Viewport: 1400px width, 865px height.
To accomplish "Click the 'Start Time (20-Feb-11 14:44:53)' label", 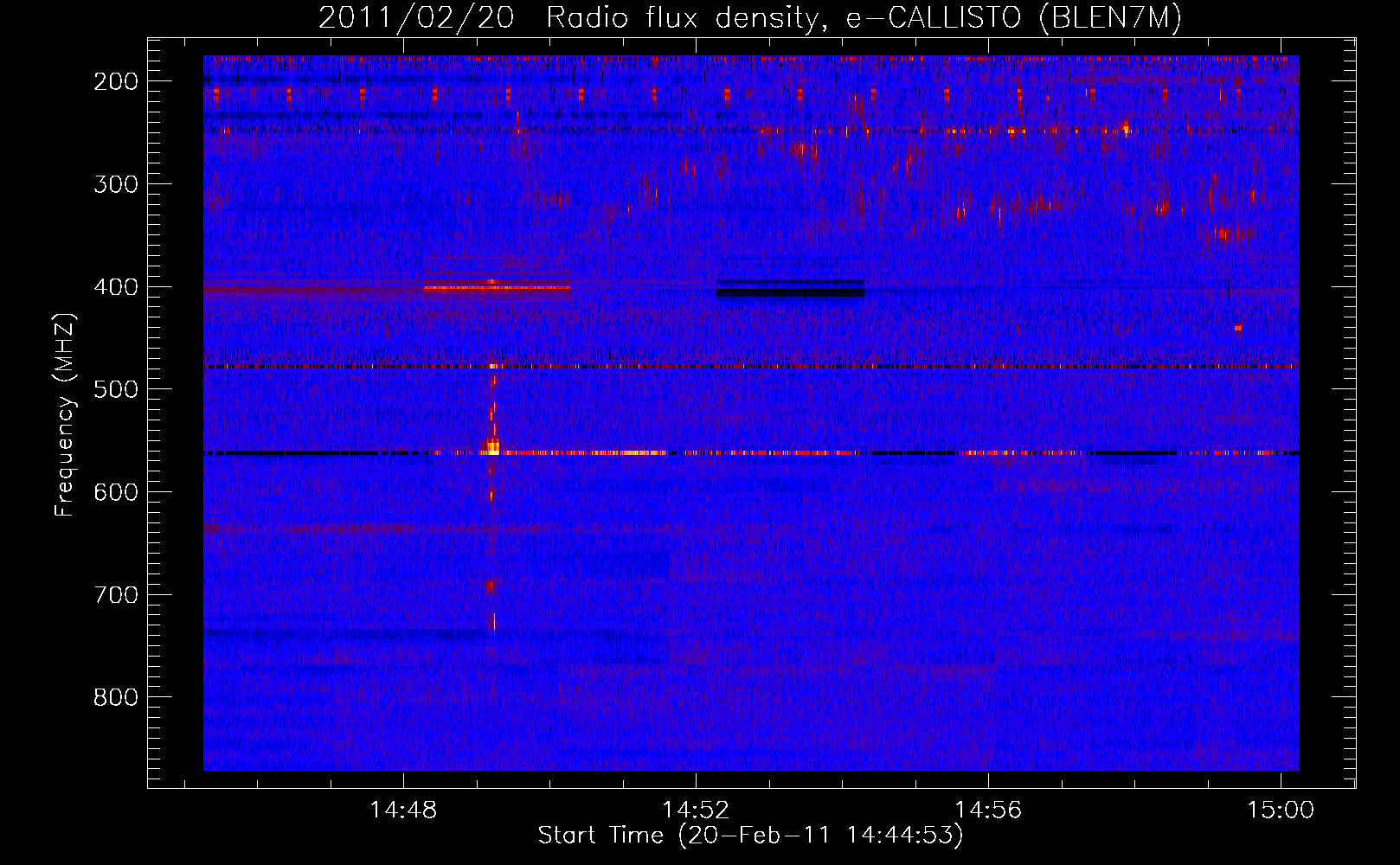I will (750, 836).
